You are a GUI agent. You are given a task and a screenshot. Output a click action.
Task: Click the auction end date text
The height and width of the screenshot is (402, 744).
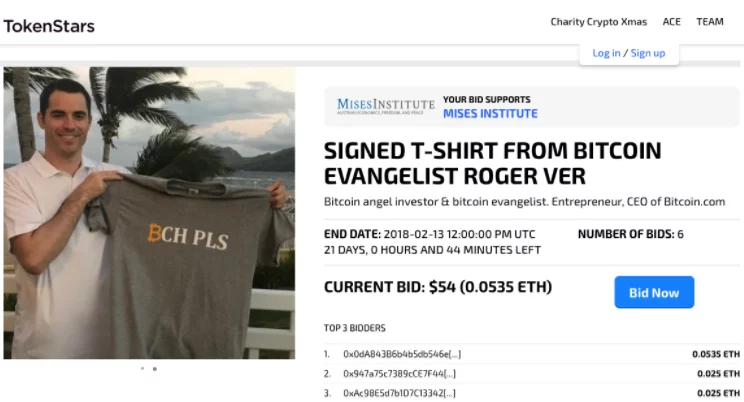429,234
